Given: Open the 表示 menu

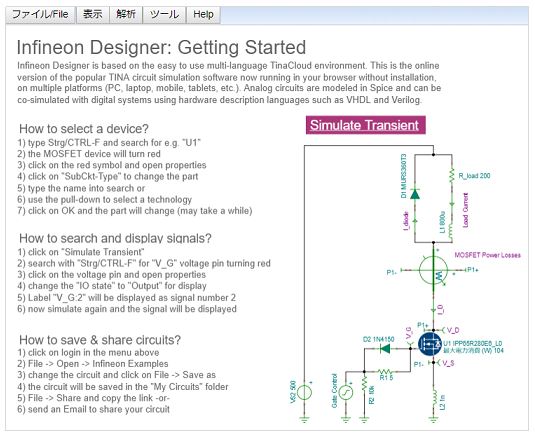Looking at the screenshot, I should pyautogui.click(x=93, y=15).
